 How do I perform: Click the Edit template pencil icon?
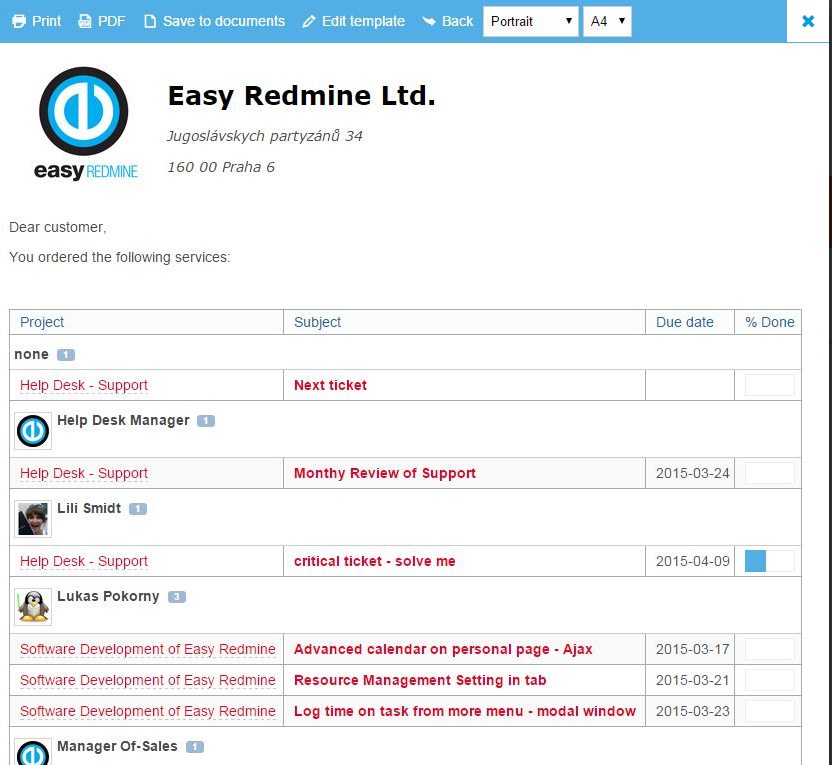click(309, 21)
